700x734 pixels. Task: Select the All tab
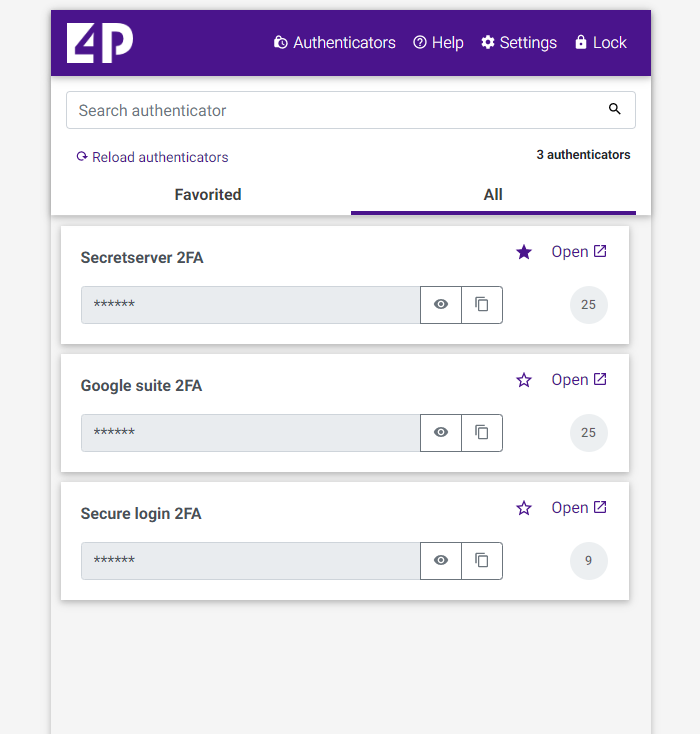pyautogui.click(x=493, y=195)
